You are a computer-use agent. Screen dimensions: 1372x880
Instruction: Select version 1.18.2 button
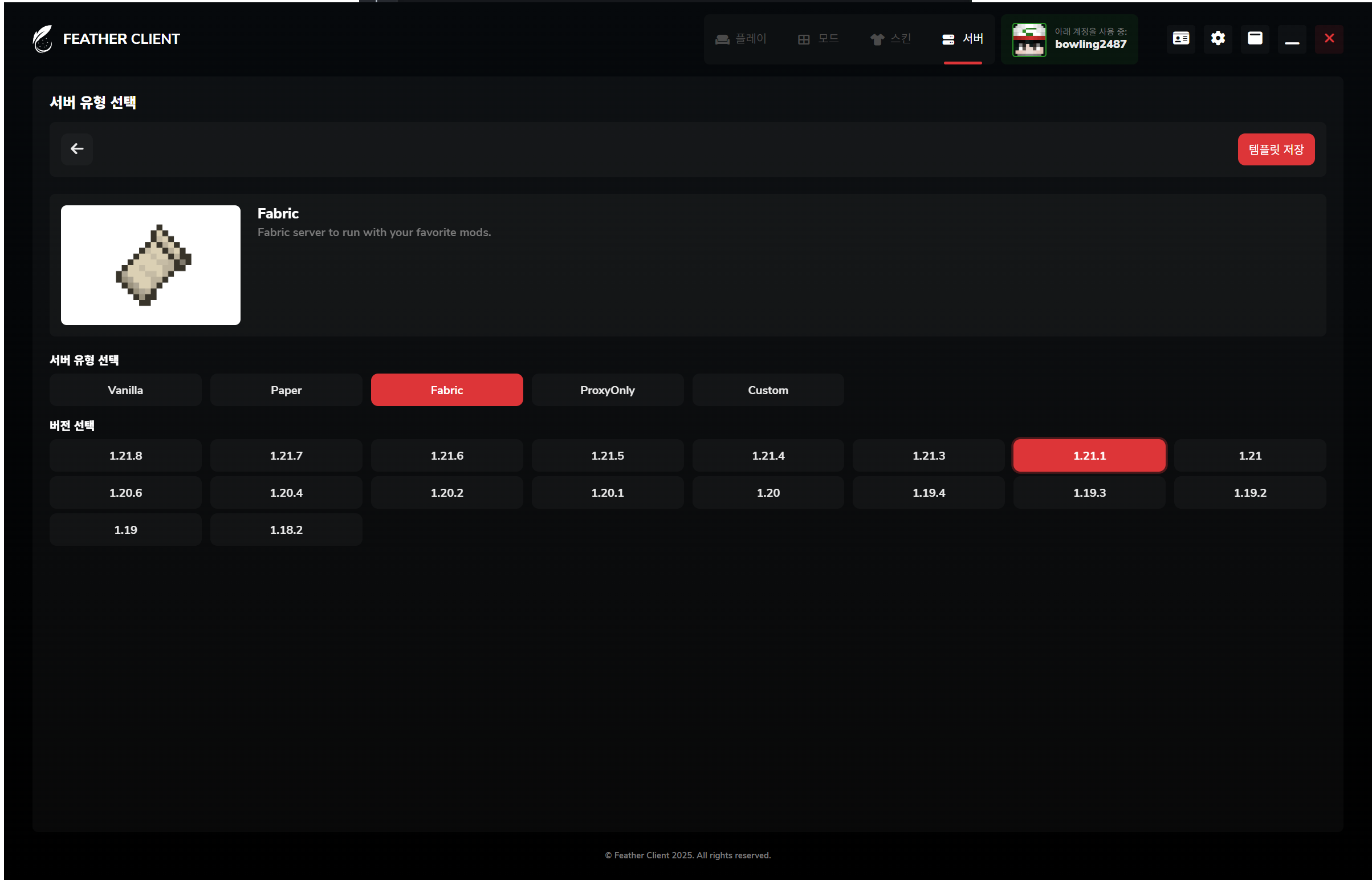[286, 530]
